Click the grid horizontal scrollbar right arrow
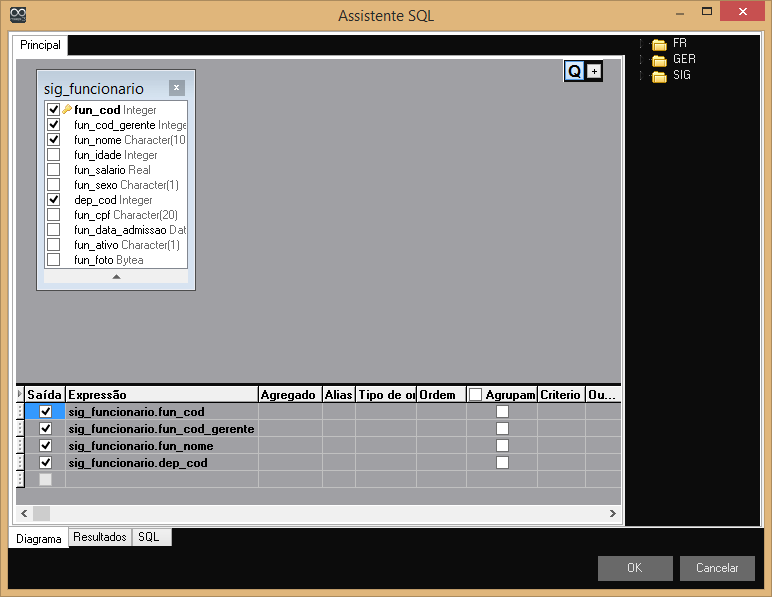 click(613, 513)
